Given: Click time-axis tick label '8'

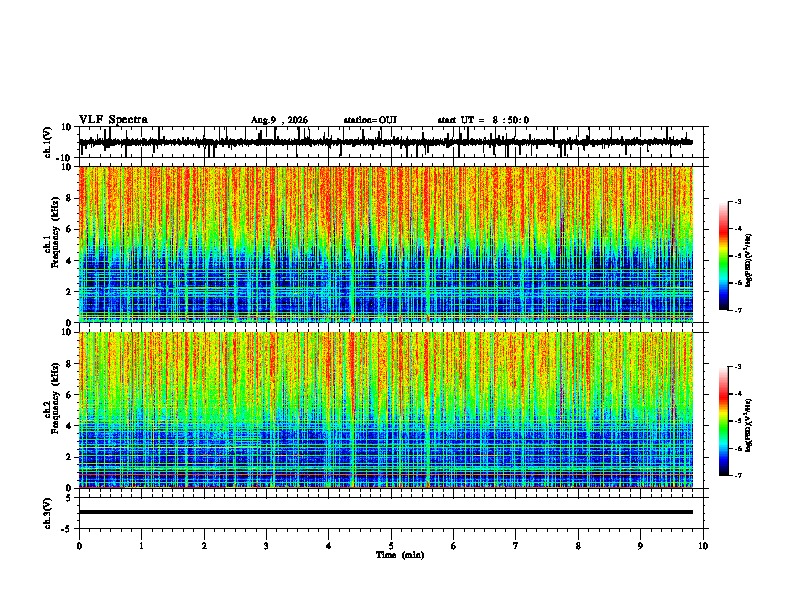Looking at the screenshot, I should 578,546.
